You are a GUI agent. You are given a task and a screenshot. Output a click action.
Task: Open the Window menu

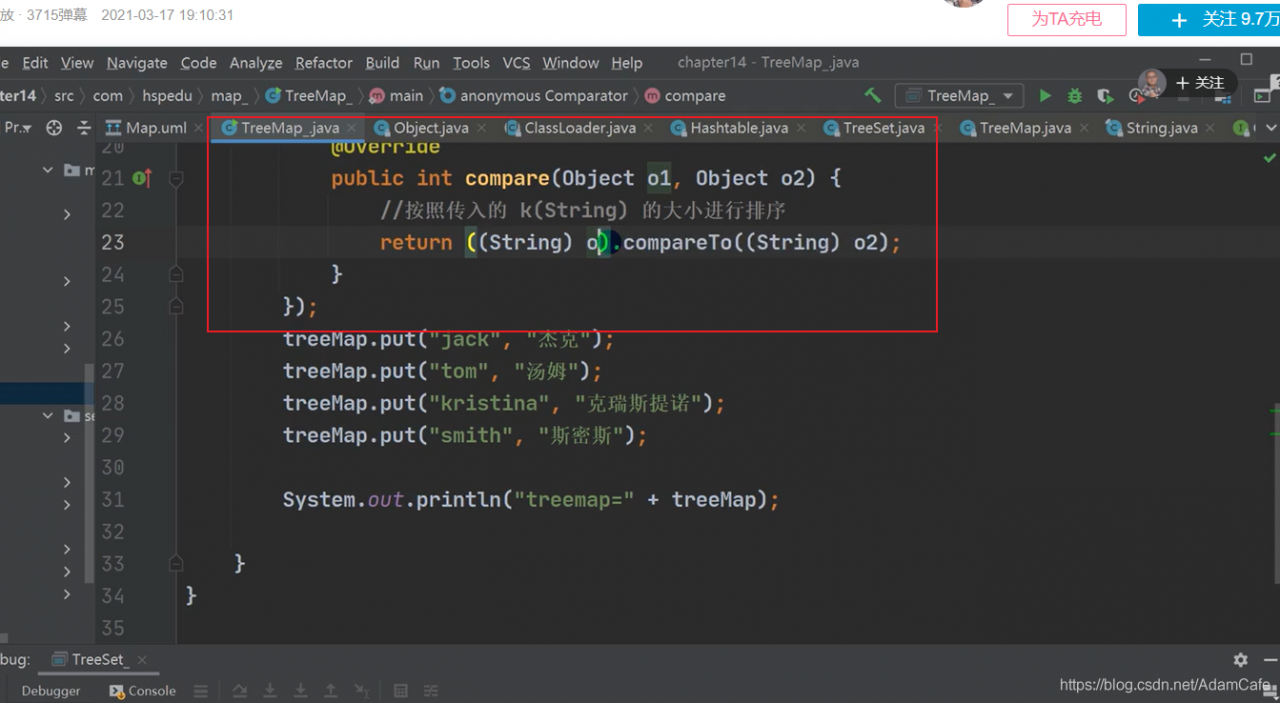pyautogui.click(x=570, y=62)
